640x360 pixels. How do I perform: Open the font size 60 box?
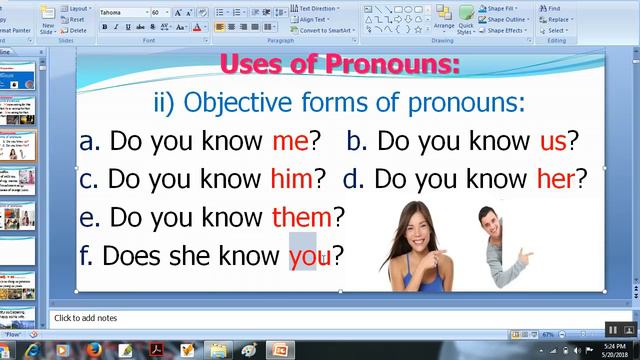[160, 13]
